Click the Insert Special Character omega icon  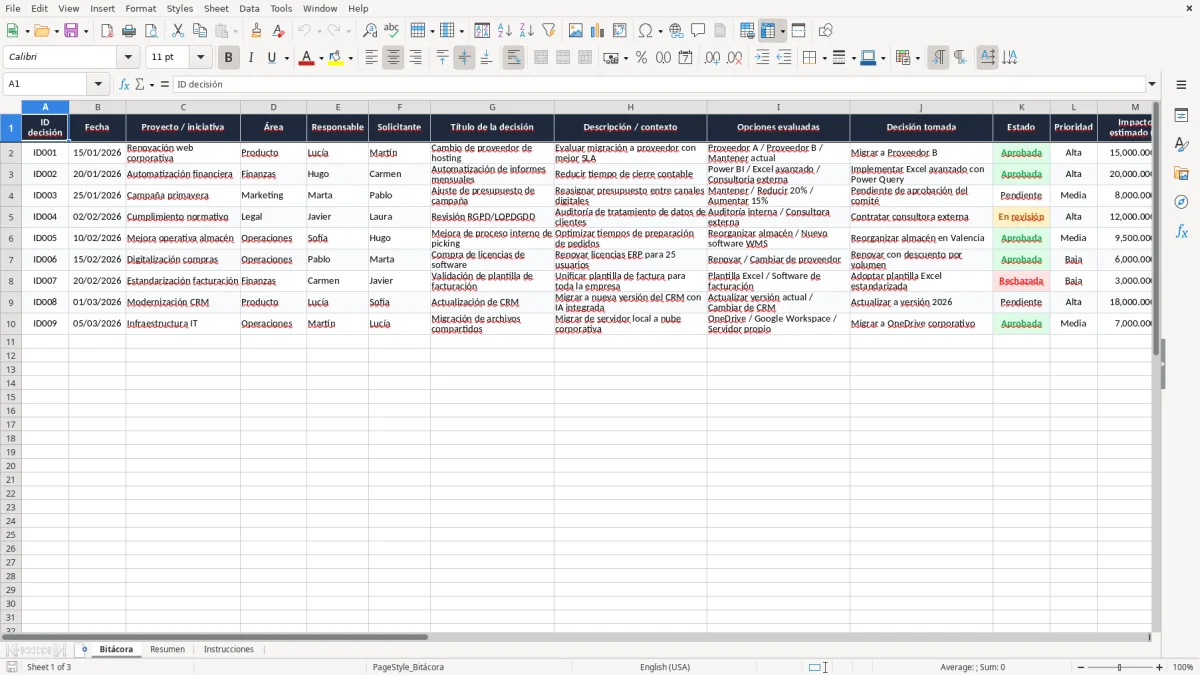645,31
